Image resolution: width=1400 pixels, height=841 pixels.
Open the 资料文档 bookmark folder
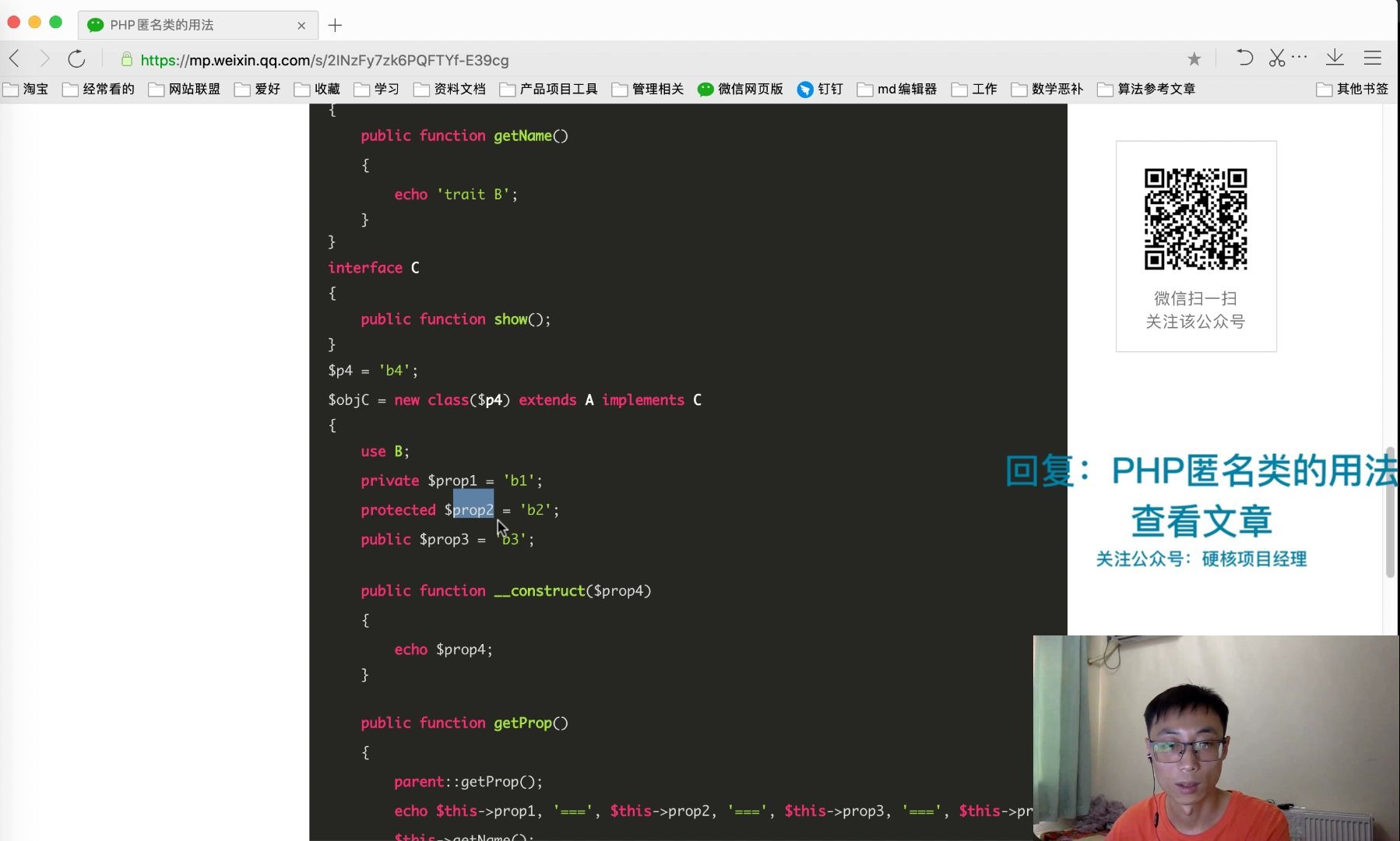[450, 90]
